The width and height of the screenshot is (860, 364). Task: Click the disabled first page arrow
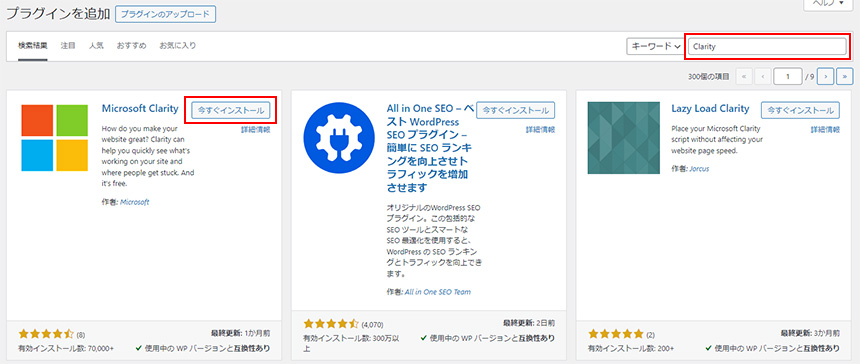(744, 77)
